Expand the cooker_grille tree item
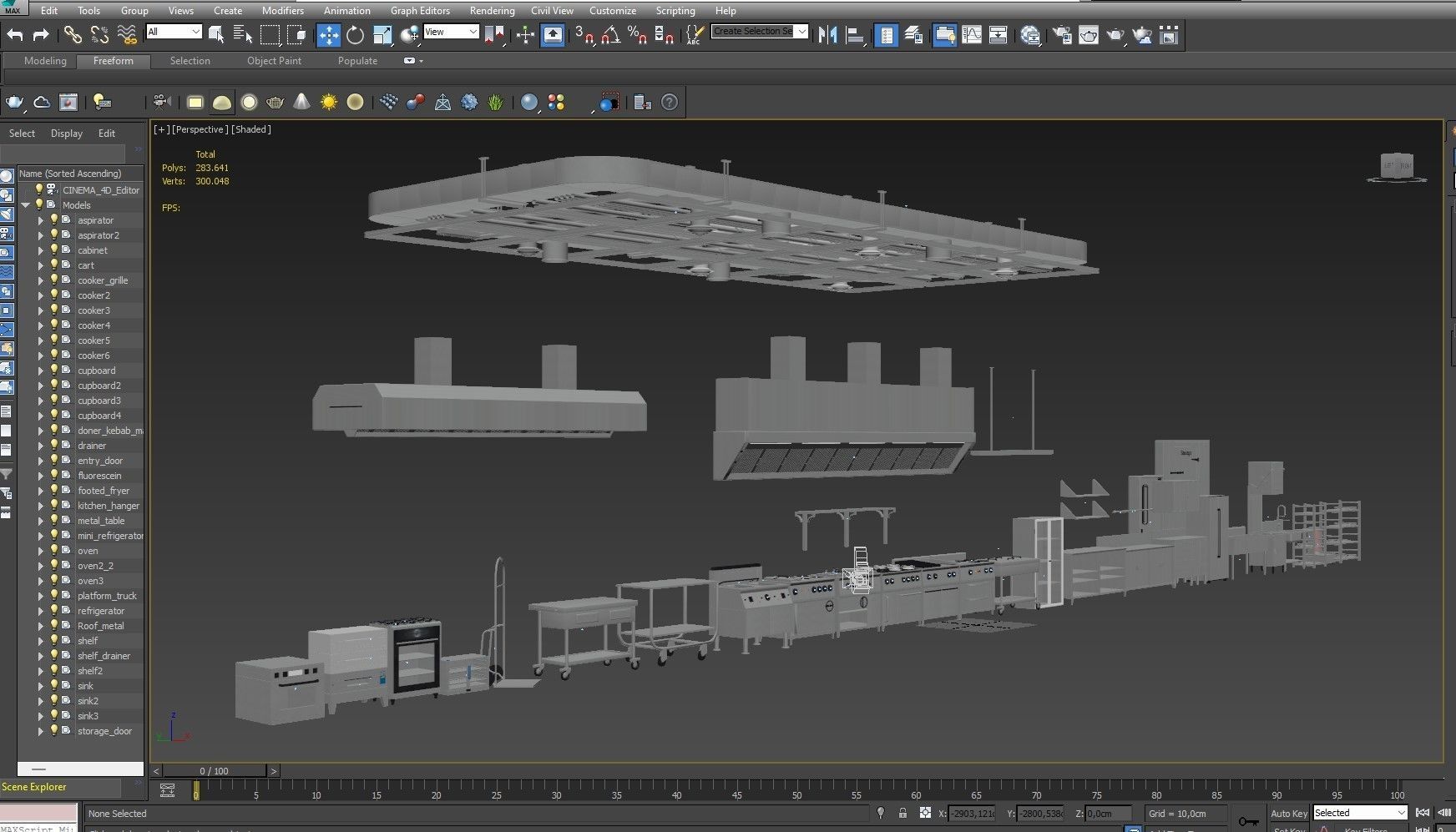The height and width of the screenshot is (832, 1456). coord(40,280)
